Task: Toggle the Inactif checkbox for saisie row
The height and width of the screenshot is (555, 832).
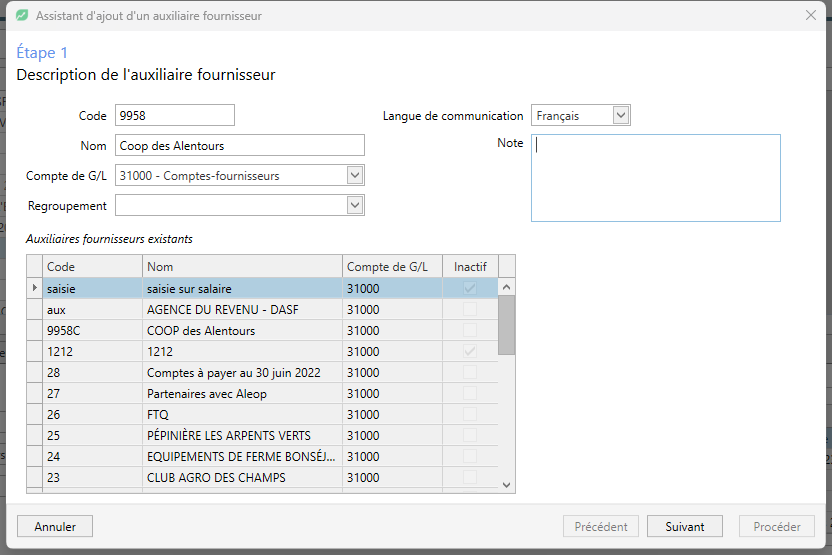Action: (470, 288)
